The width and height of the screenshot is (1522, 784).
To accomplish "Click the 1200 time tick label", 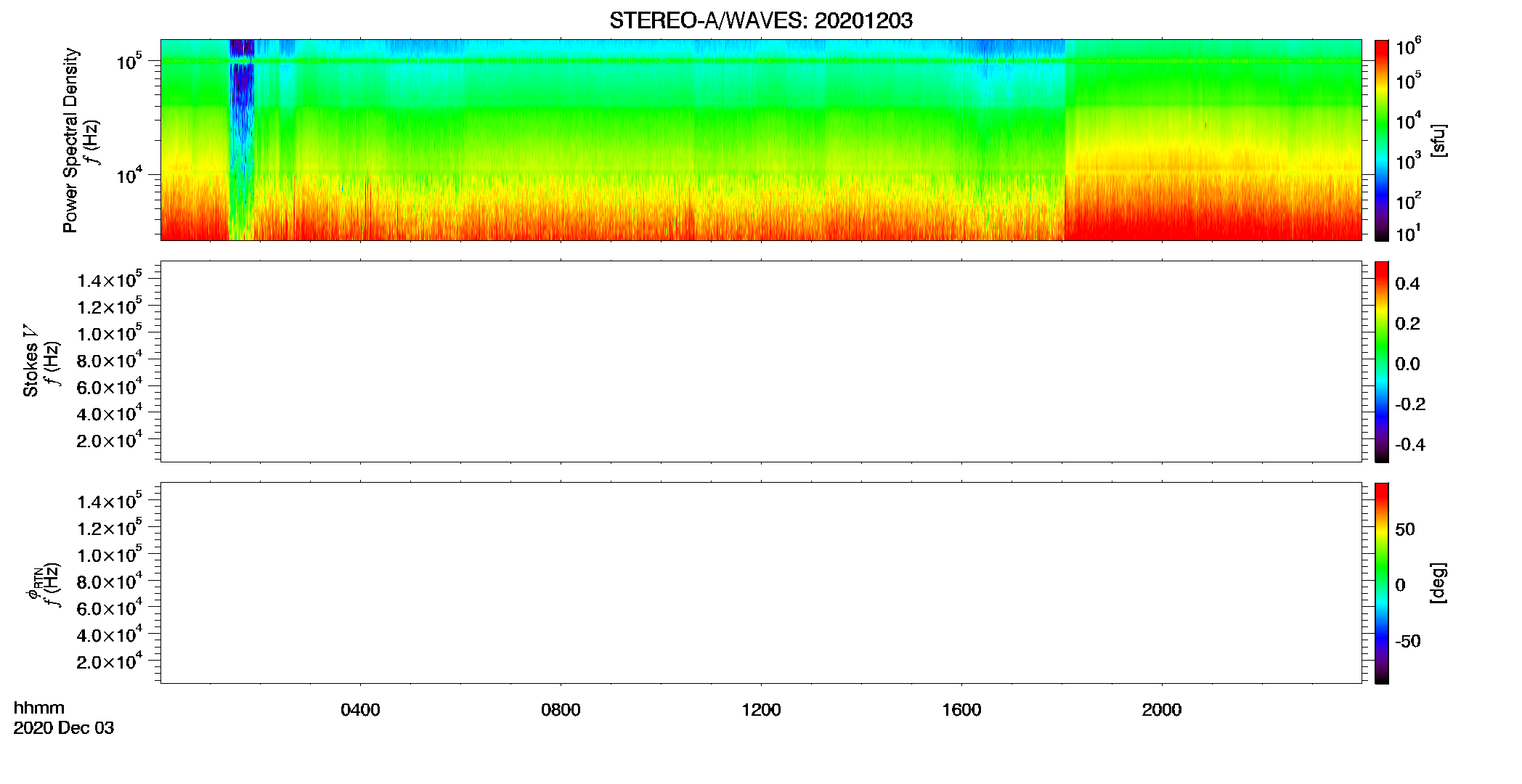I will pyautogui.click(x=761, y=710).
